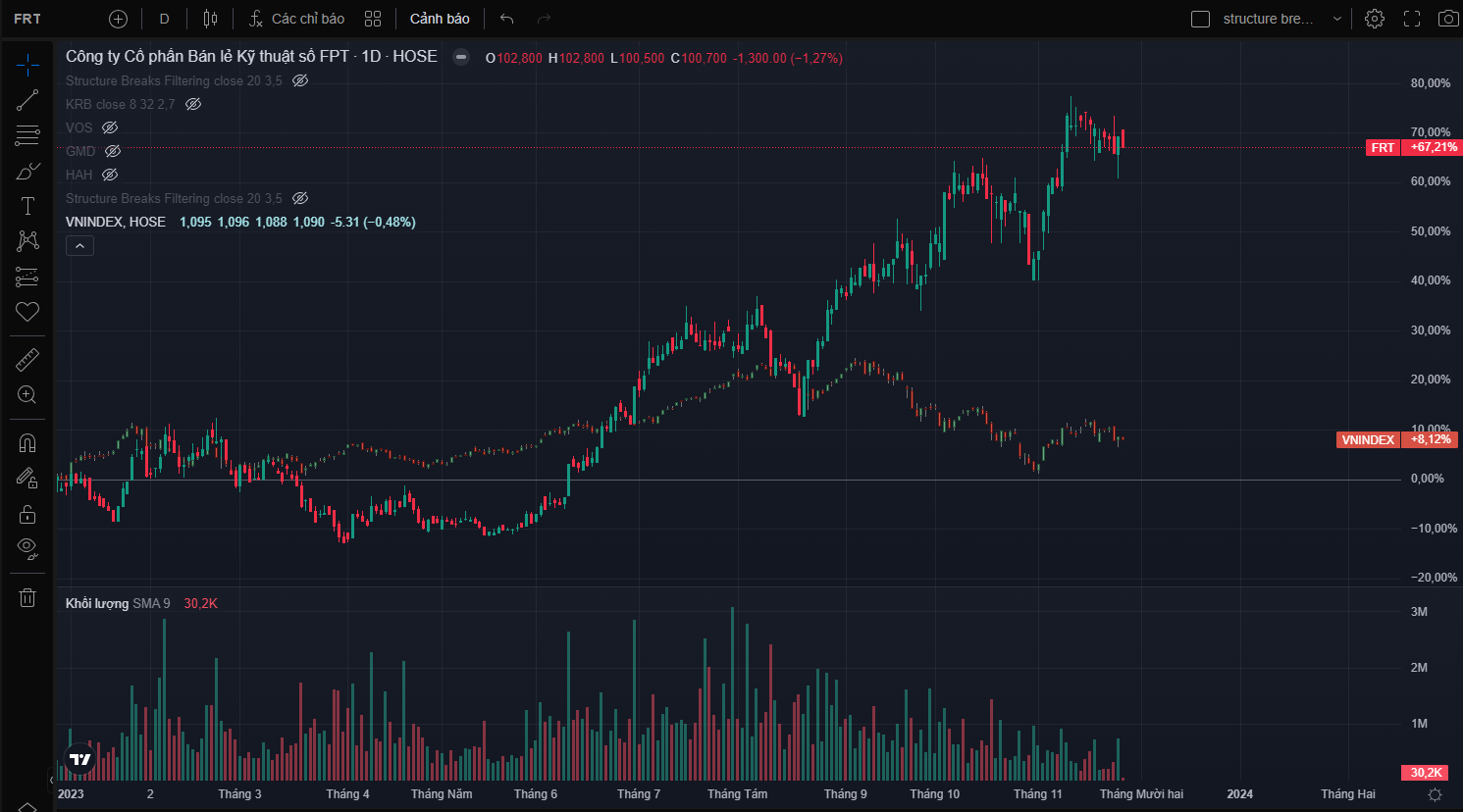The height and width of the screenshot is (812, 1463).
Task: Click the closing value C100,700 in header
Action: (x=699, y=58)
